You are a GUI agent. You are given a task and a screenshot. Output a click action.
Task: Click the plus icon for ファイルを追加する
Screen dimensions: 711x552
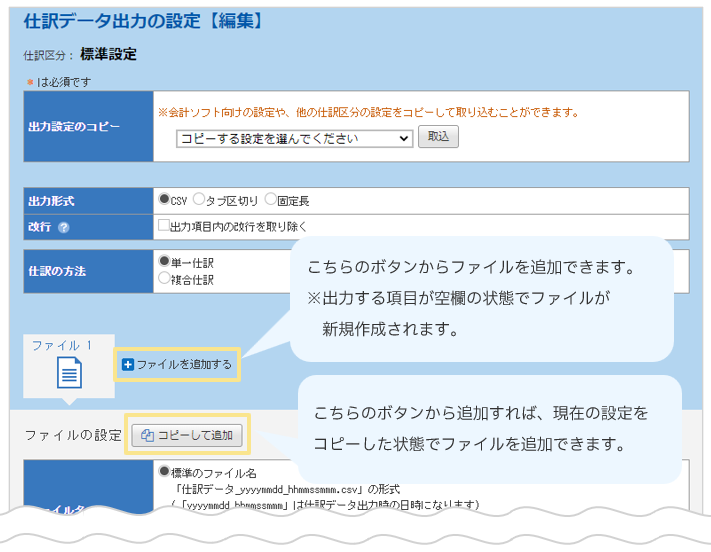click(x=128, y=365)
